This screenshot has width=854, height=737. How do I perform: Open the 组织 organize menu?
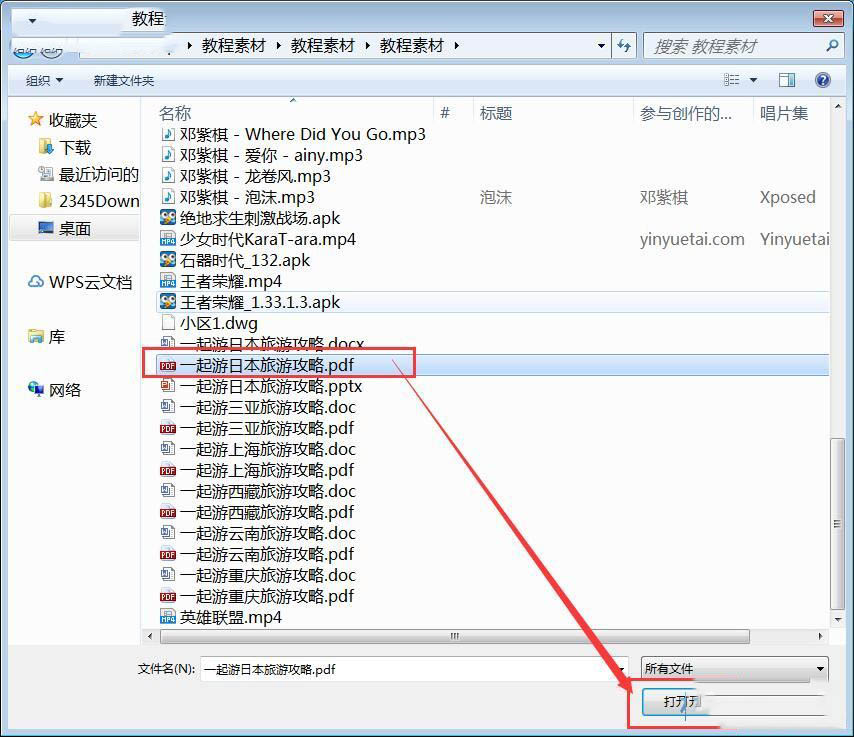[44, 81]
